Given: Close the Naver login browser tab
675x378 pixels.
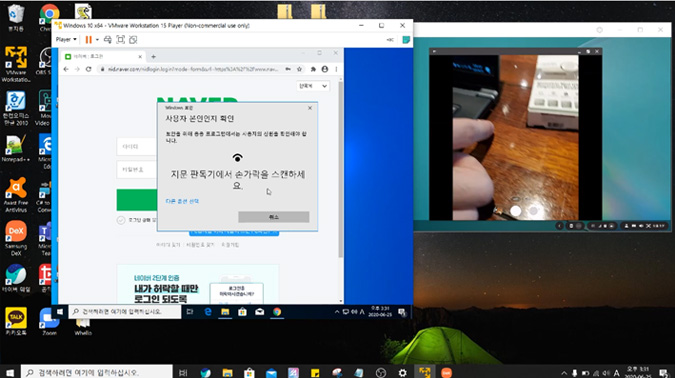Looking at the screenshot, I should (140, 56).
